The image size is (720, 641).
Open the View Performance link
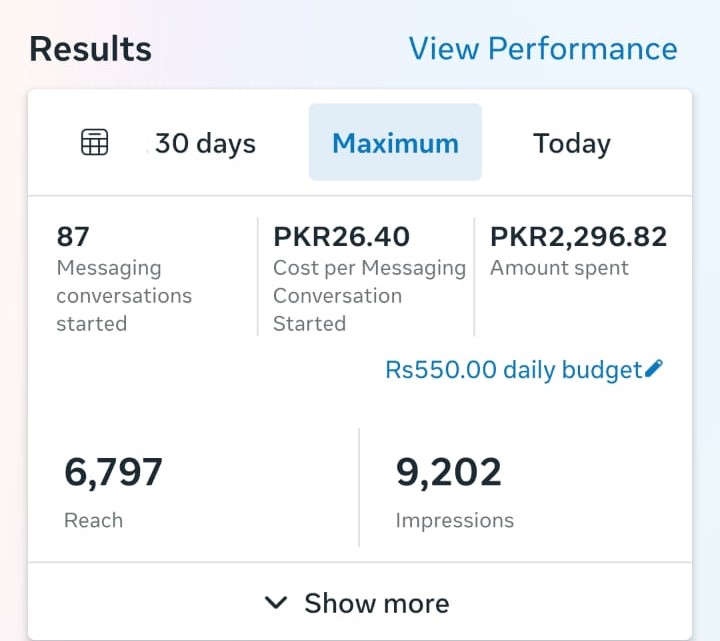(543, 49)
